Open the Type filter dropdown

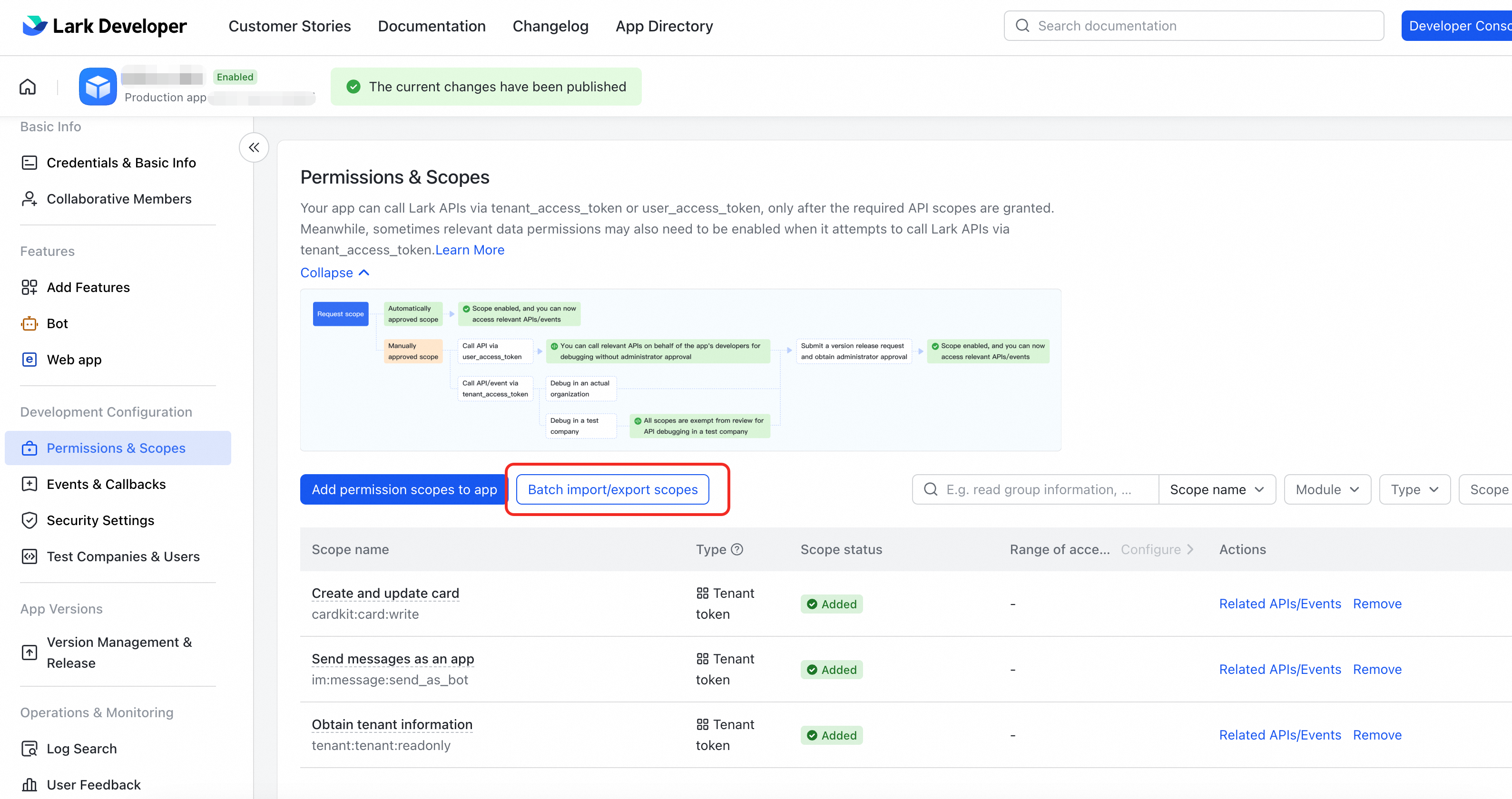point(1414,490)
